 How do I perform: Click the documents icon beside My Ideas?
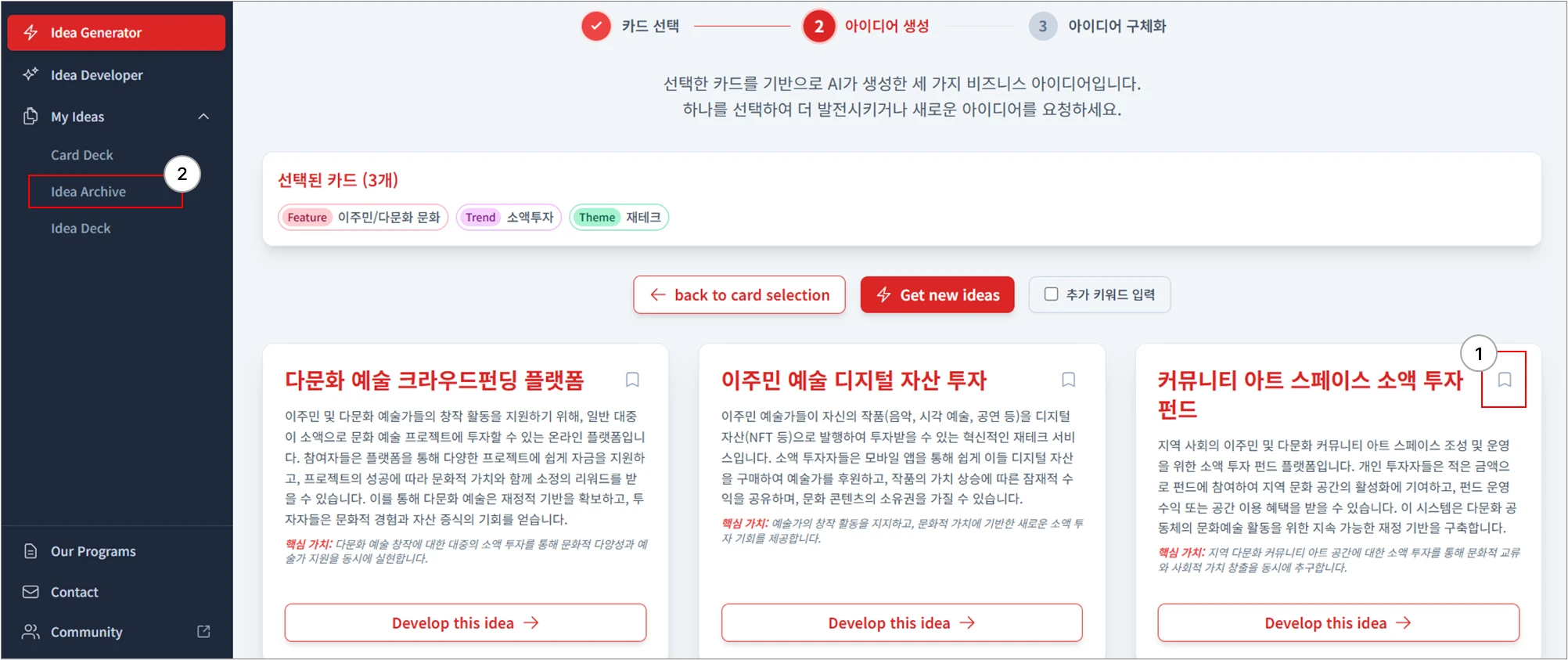31,116
